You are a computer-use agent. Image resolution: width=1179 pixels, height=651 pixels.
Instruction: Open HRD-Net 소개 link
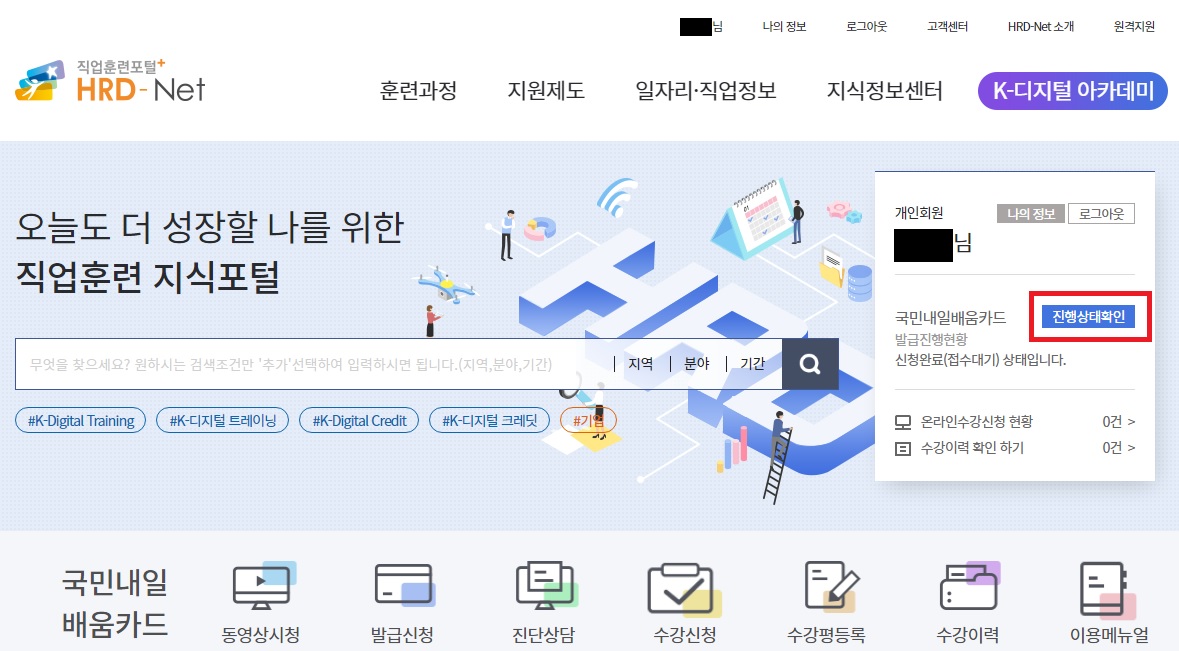pyautogui.click(x=1041, y=26)
